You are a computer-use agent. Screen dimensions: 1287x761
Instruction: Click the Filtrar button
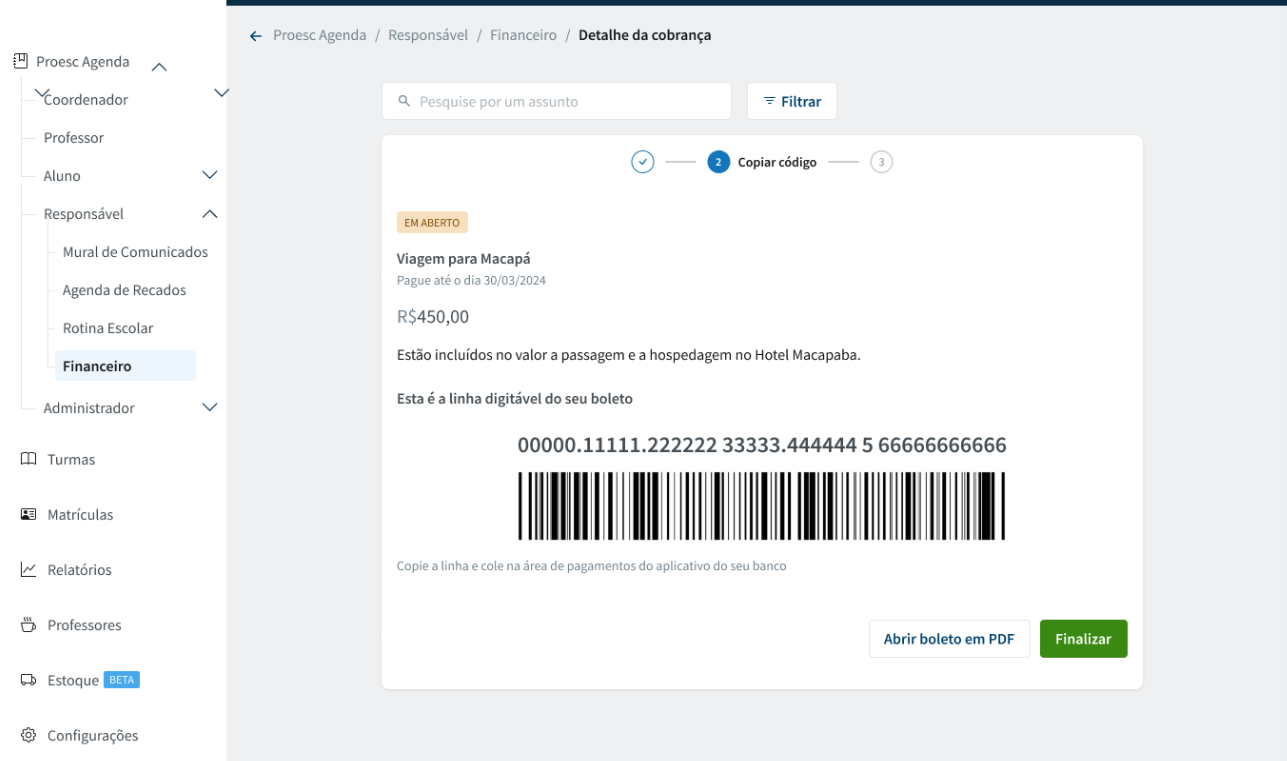(792, 101)
